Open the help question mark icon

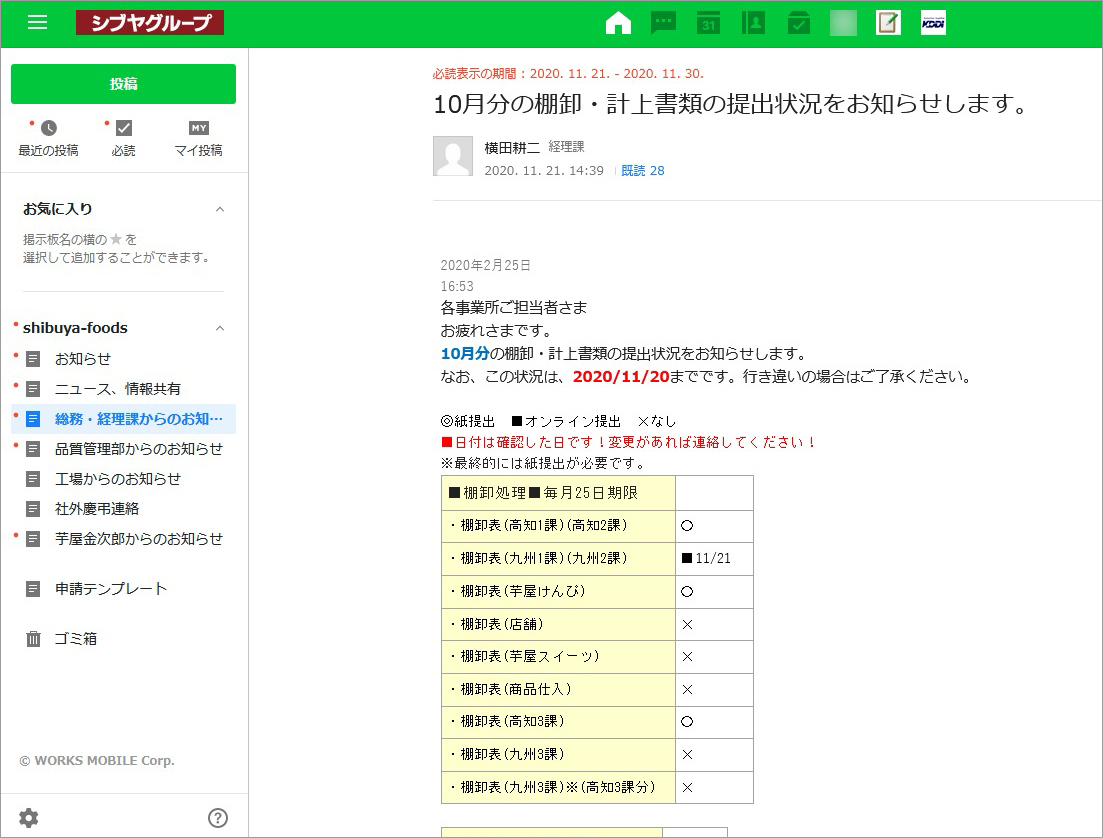pyautogui.click(x=218, y=818)
